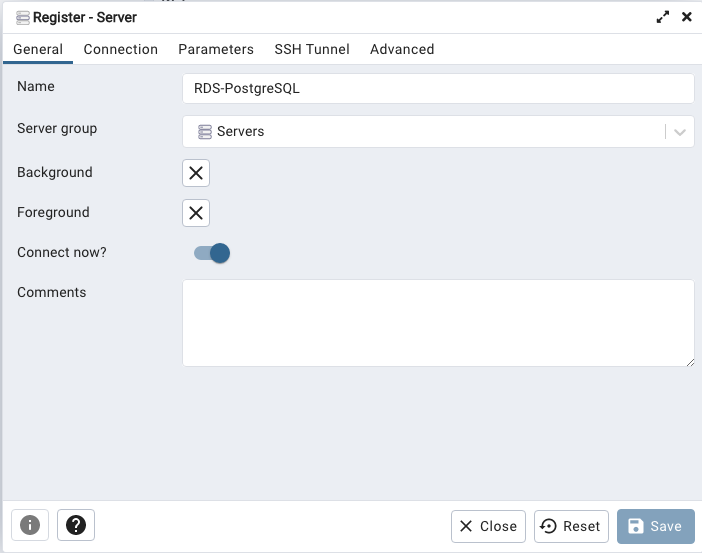Open help via question mark icon
Screen dimensions: 702x553
click(x=76, y=525)
